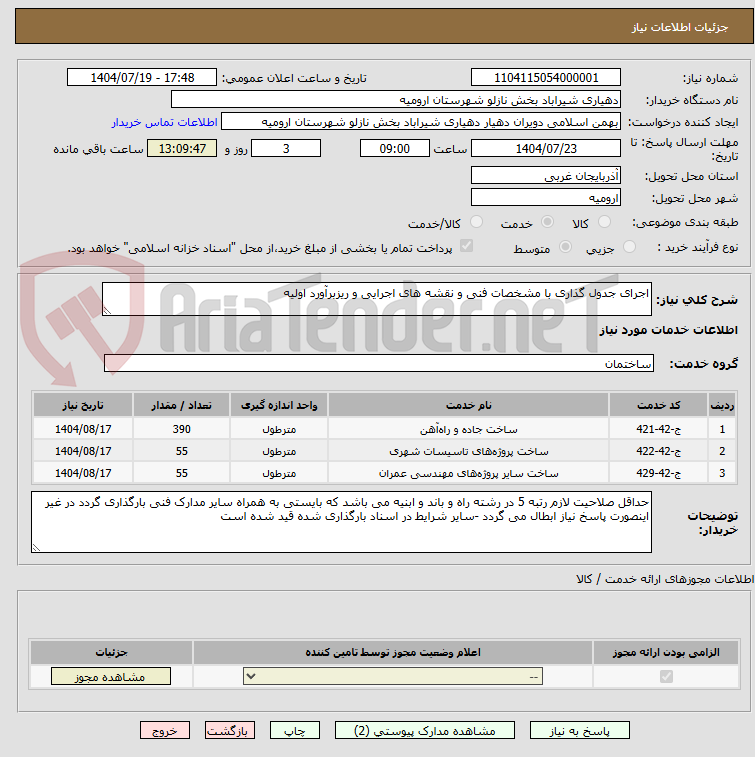755x757 pixels.
Task: Click the پاسخ به نیاز button
Action: [579, 730]
